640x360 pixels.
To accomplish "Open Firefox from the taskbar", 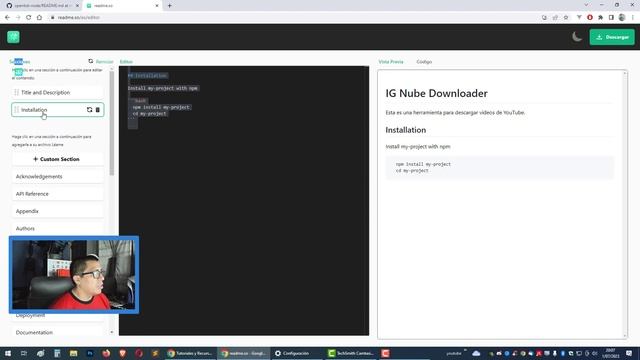I will (x=106, y=353).
